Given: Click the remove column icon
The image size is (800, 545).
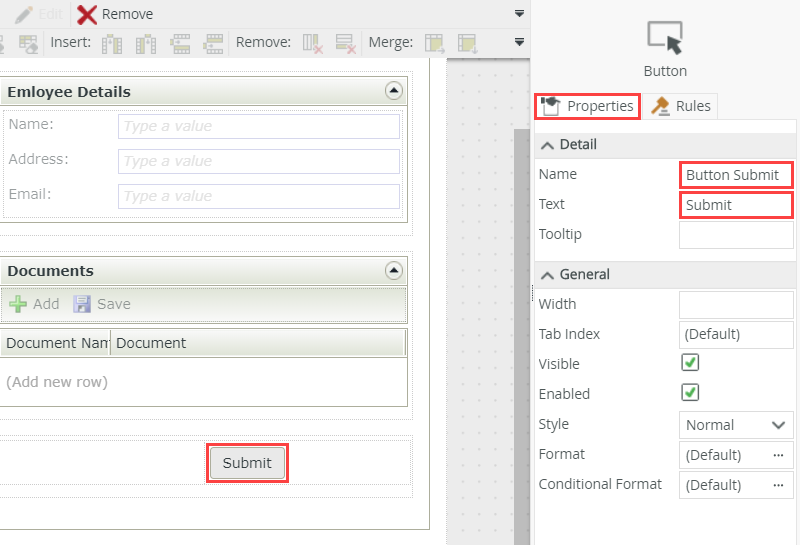Looking at the screenshot, I should tap(313, 44).
